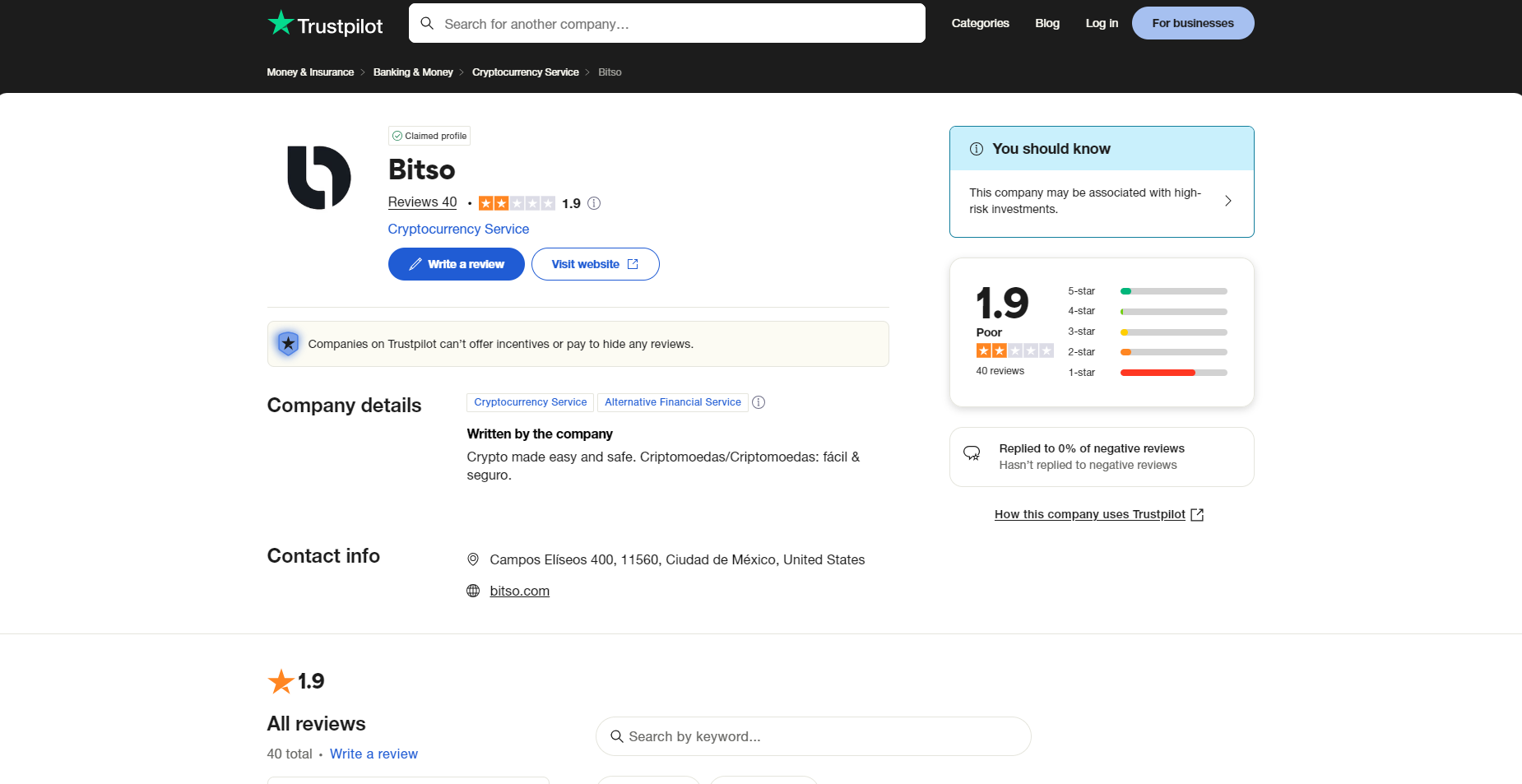Filter by the 2-star rating bar

1173,352
